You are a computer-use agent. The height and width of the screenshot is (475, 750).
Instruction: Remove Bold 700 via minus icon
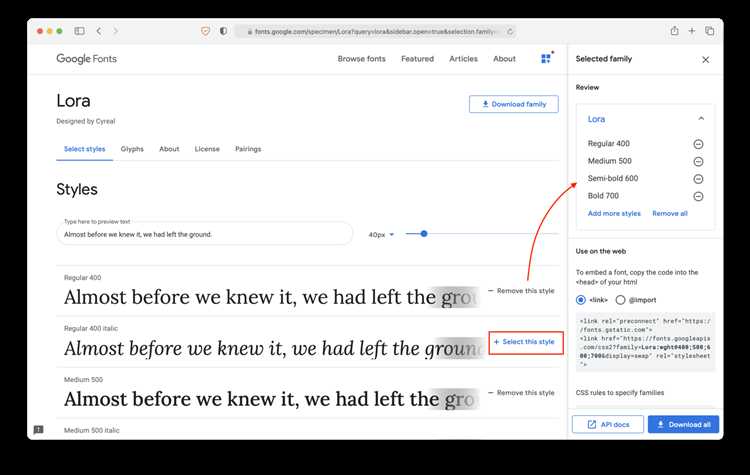click(x=698, y=196)
